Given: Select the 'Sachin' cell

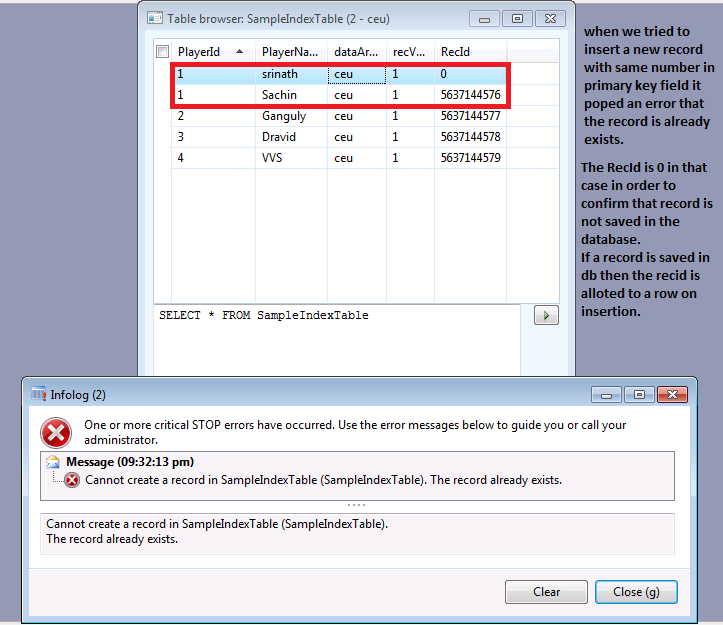Looking at the screenshot, I should pyautogui.click(x=291, y=95).
